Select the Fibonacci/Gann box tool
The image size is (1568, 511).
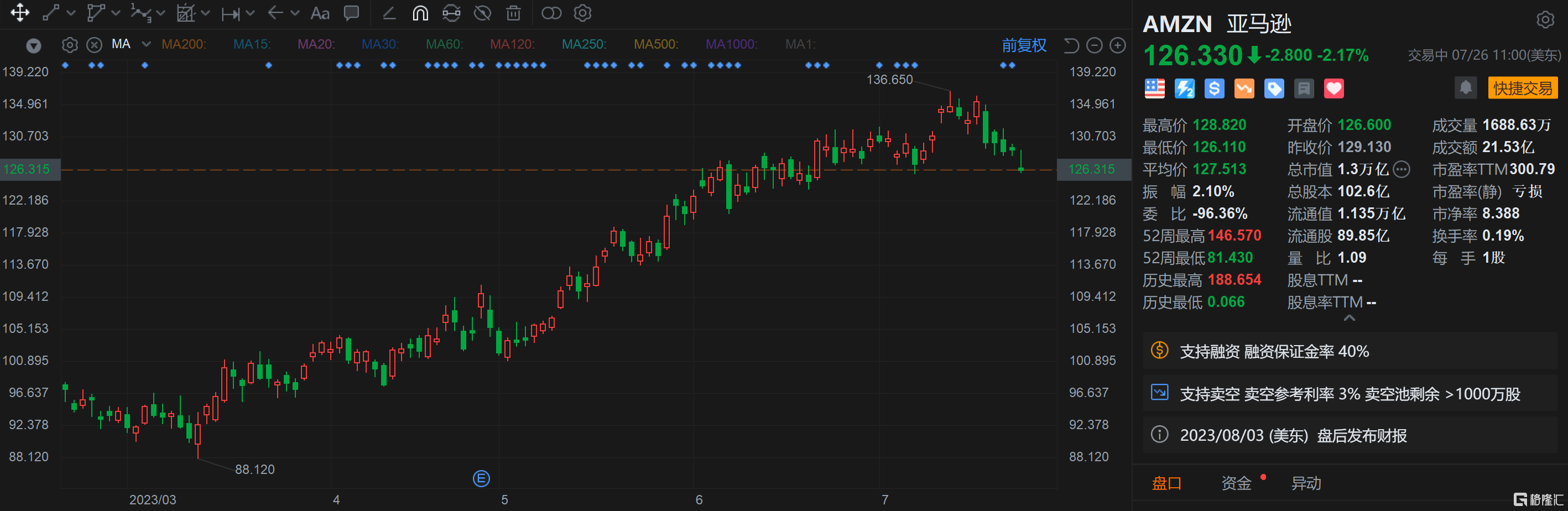click(x=186, y=13)
